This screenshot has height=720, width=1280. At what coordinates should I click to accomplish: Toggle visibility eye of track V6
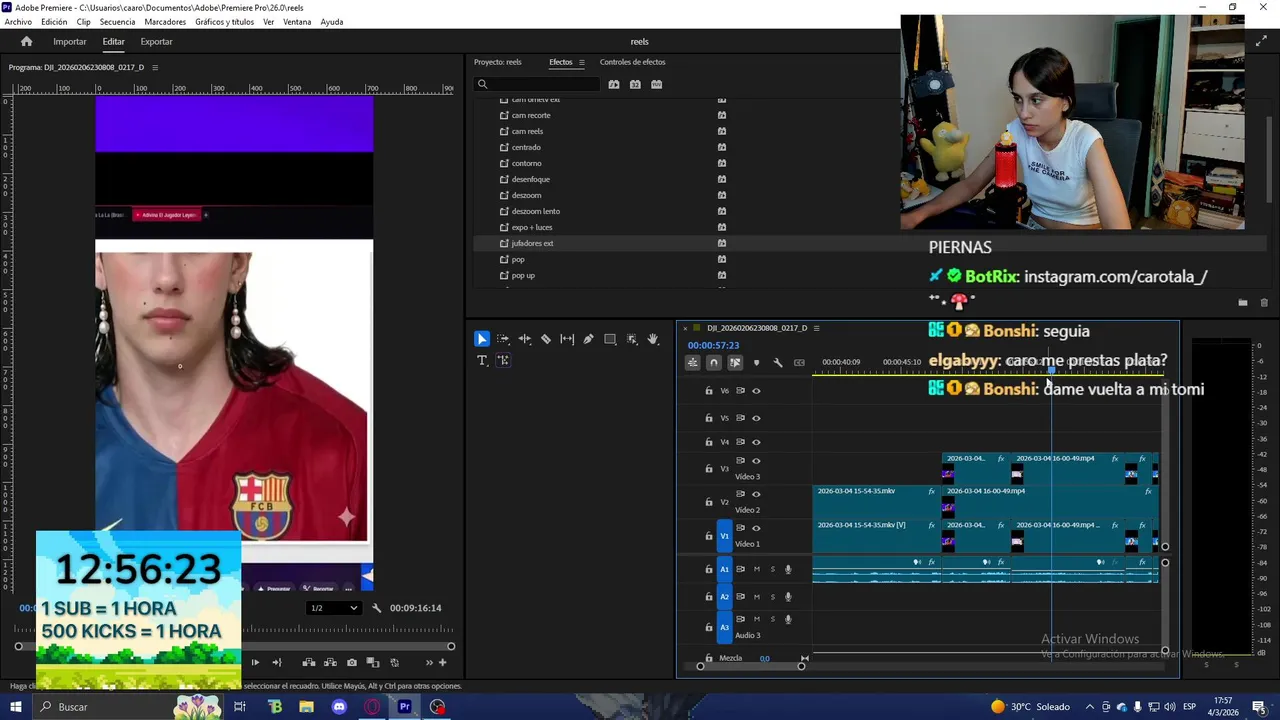point(756,391)
